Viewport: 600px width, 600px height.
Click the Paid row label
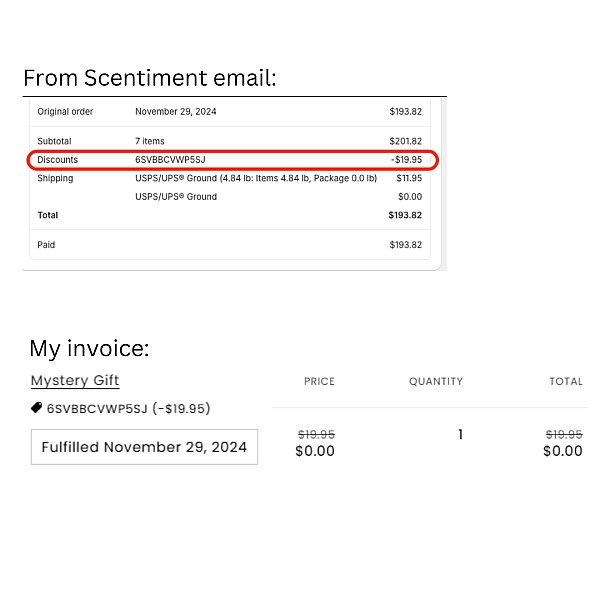[46, 245]
